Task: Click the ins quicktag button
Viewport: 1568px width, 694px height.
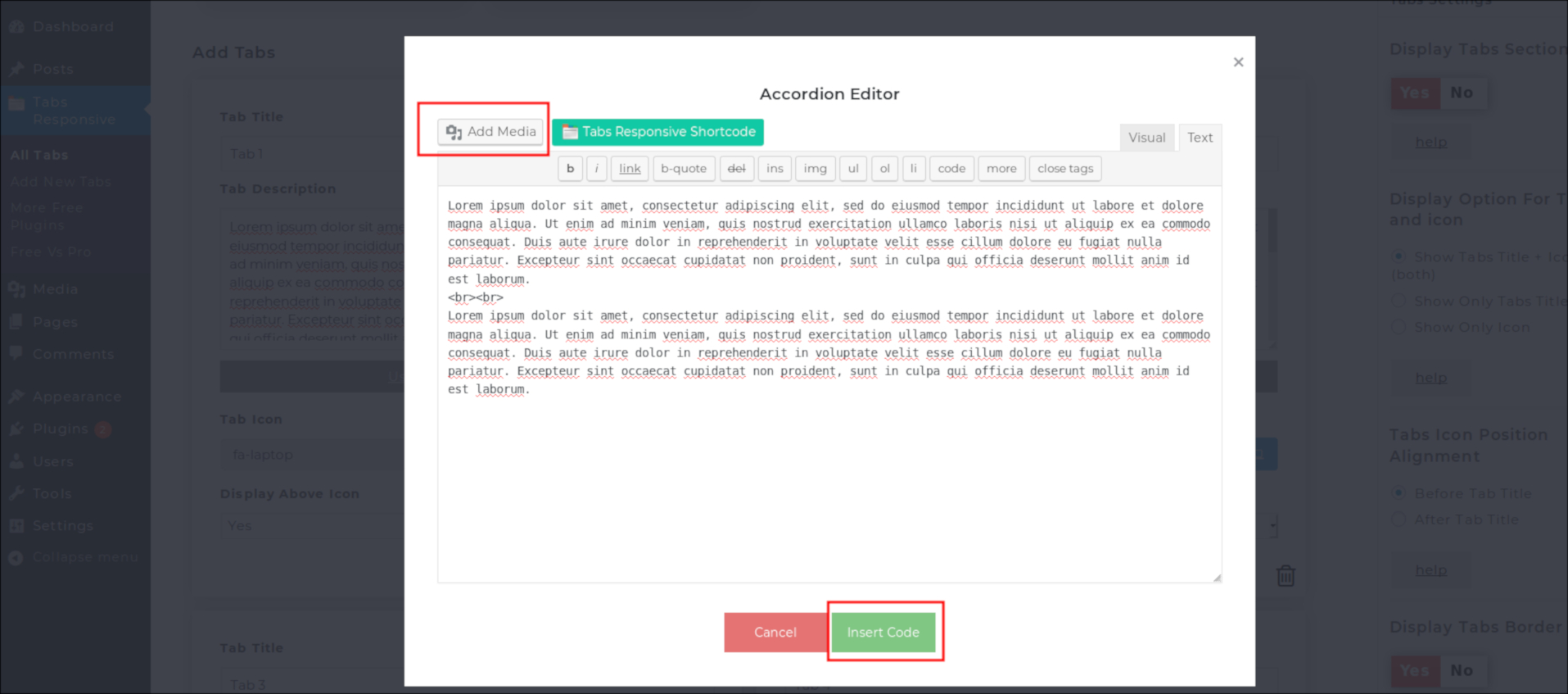Action: tap(775, 169)
